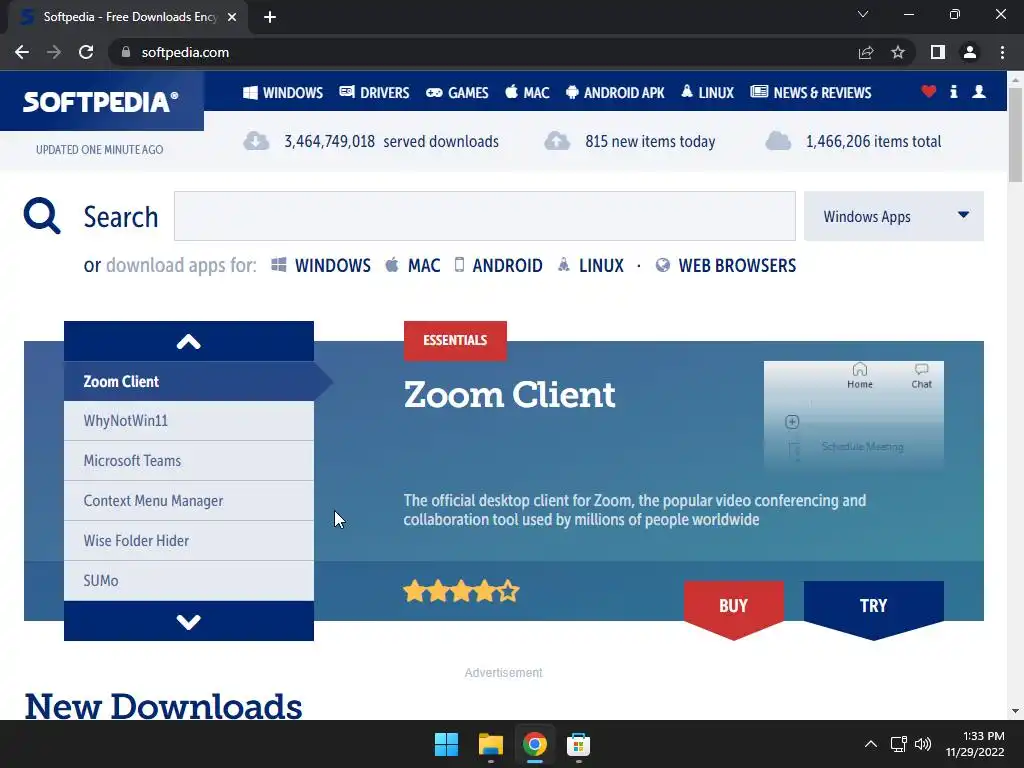Image resolution: width=1024 pixels, height=768 pixels.
Task: Move up the featured apps list
Action: (x=189, y=341)
